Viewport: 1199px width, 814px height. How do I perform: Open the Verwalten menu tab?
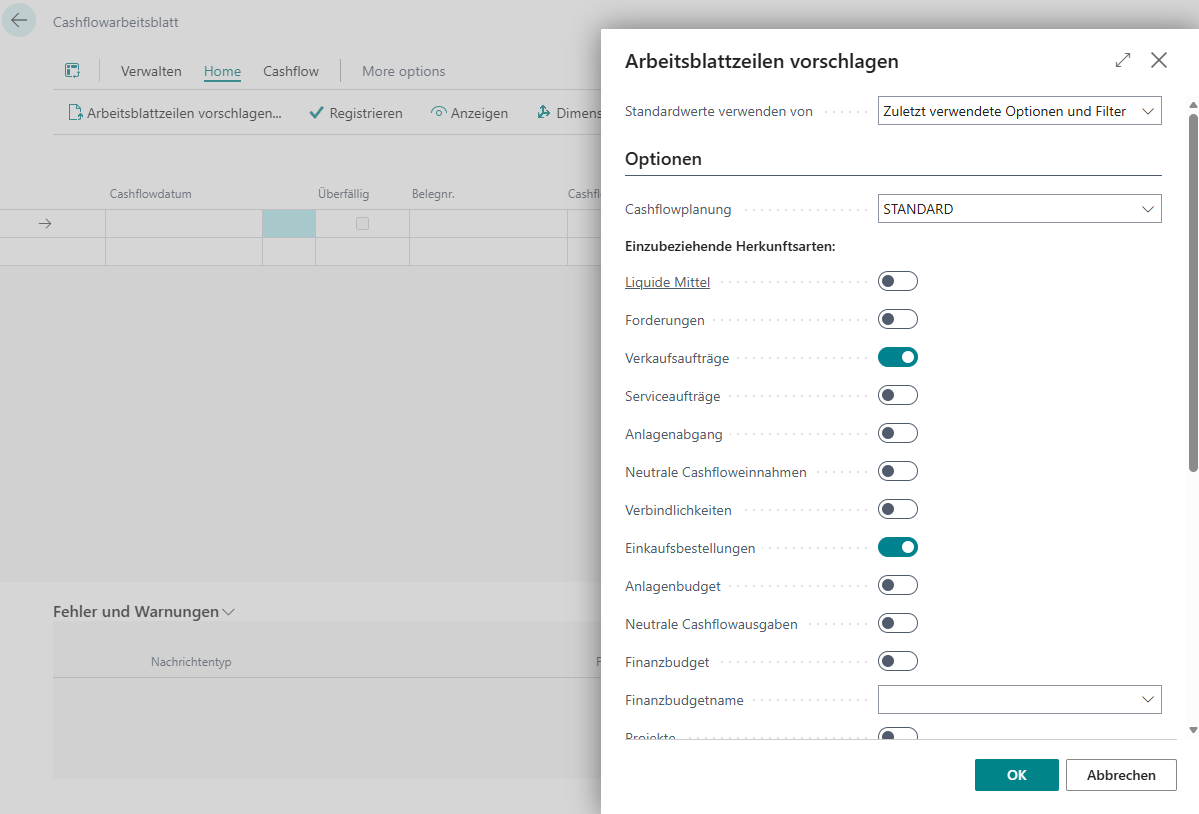point(151,71)
